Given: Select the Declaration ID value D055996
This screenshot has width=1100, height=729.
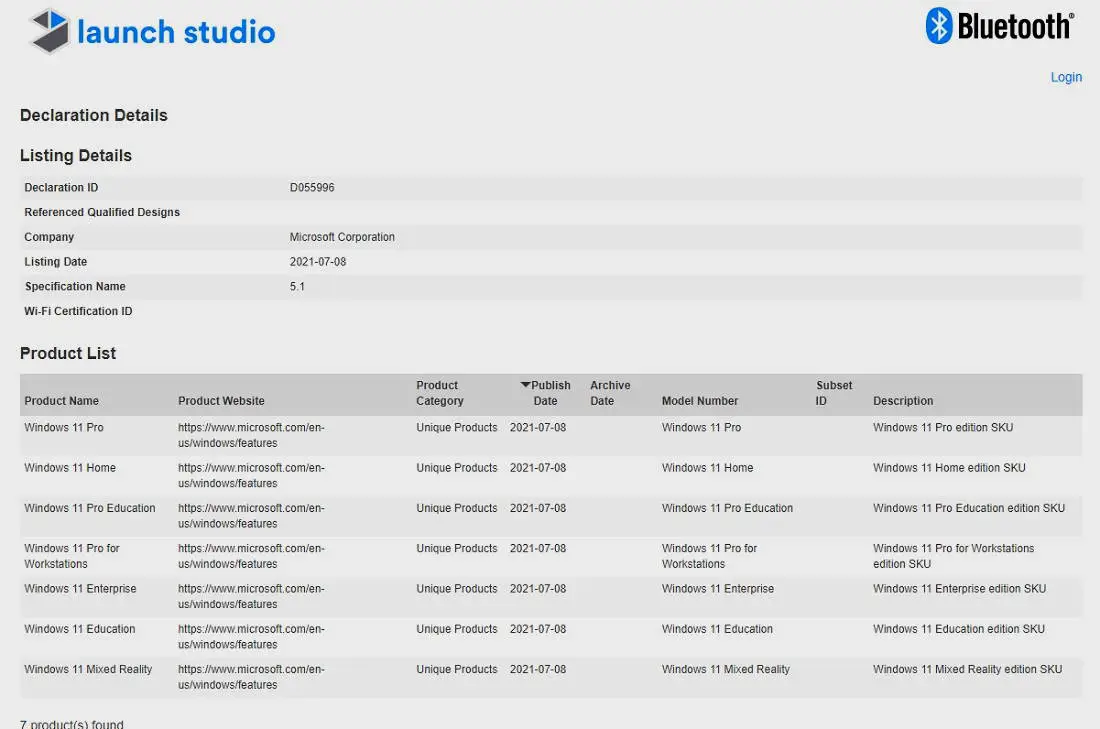Looking at the screenshot, I should [312, 187].
